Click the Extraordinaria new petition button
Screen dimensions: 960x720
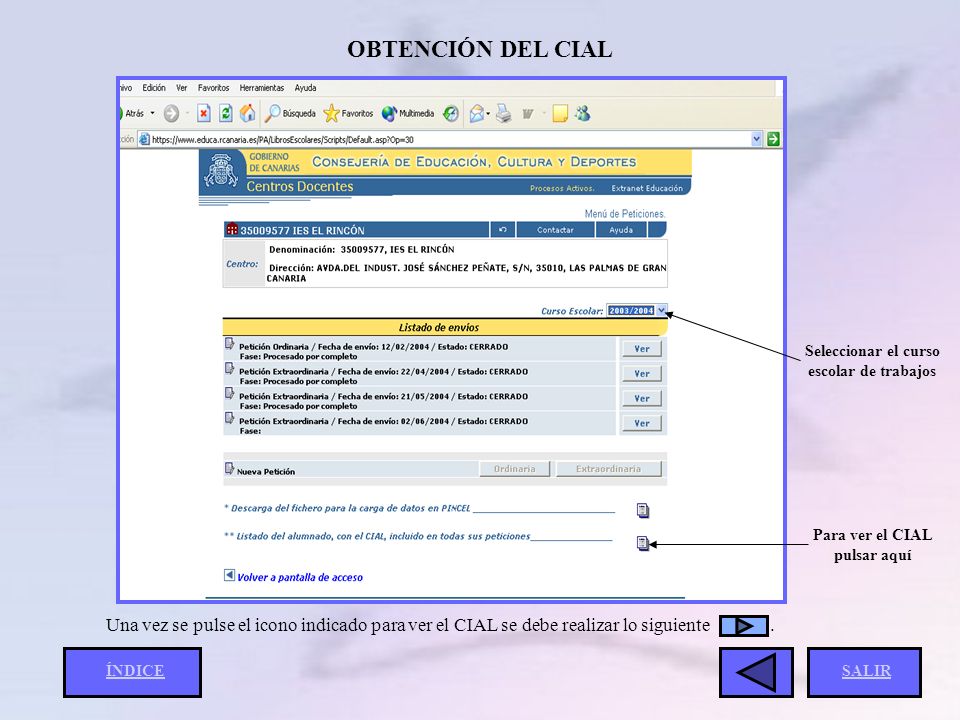point(609,469)
